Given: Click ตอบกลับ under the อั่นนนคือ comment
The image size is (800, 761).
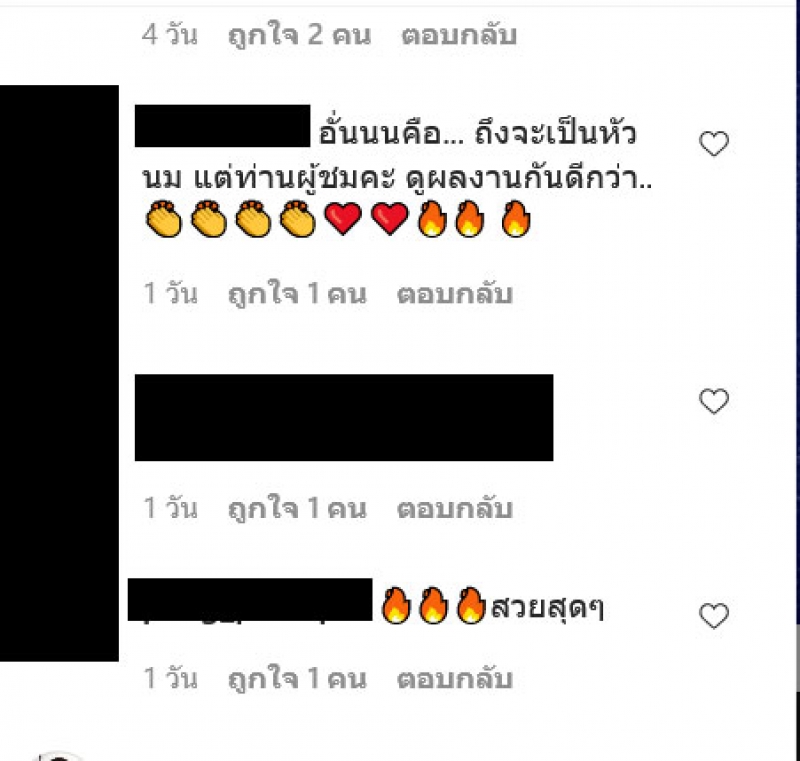Looking at the screenshot, I should (455, 294).
